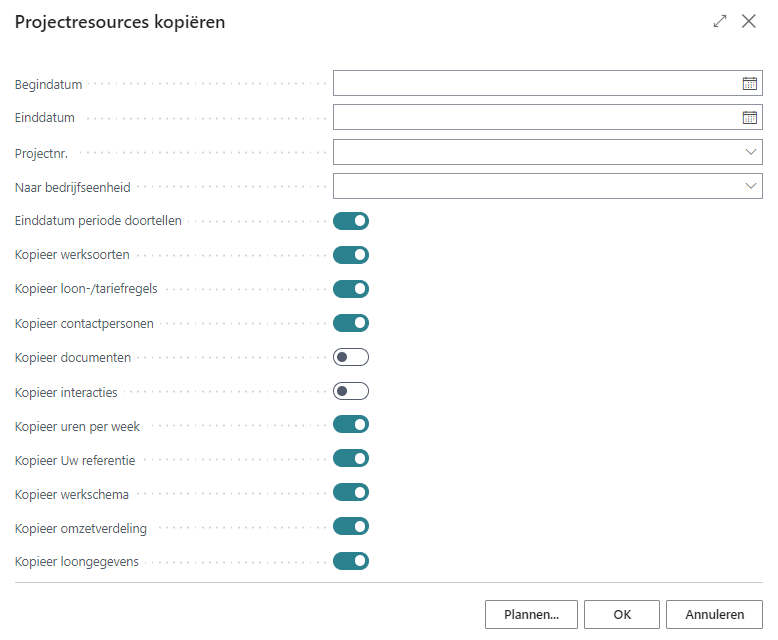Toggle Kopieer loon-/tariefregels off

[351, 289]
